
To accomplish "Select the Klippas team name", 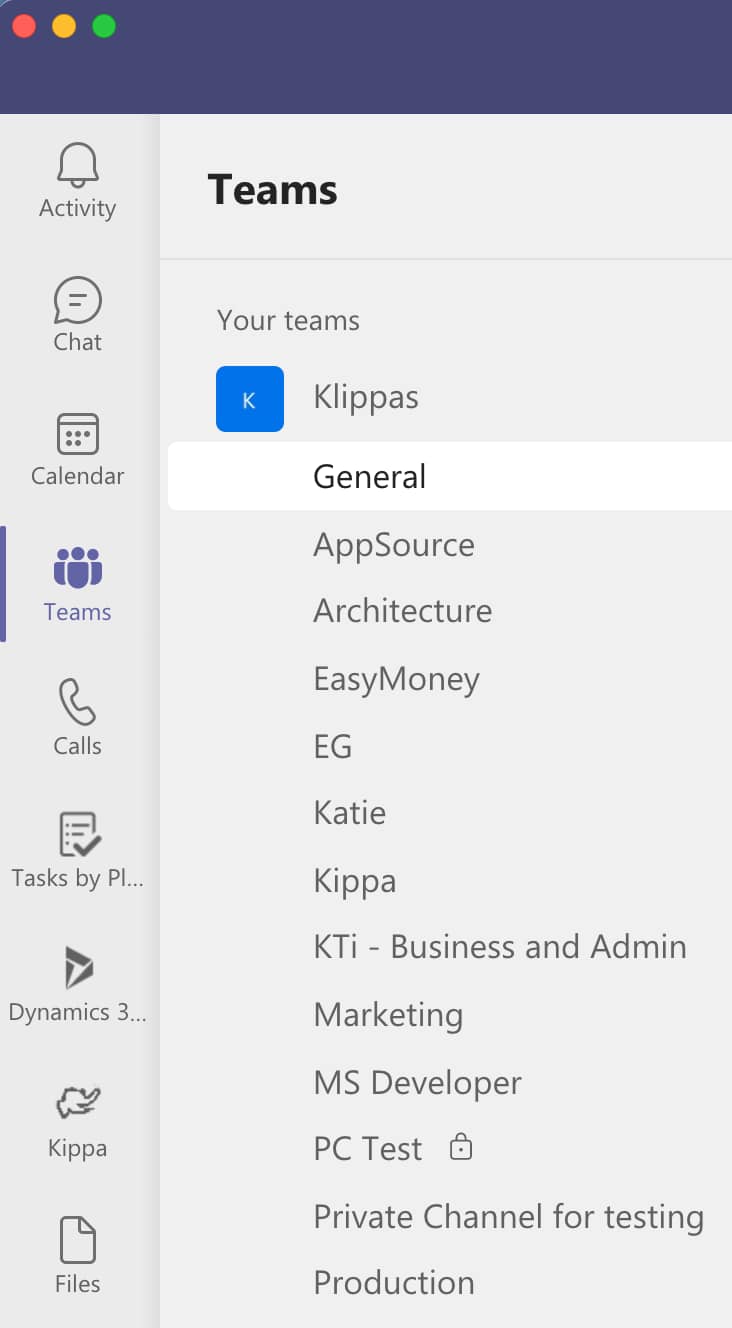I will [x=366, y=398].
